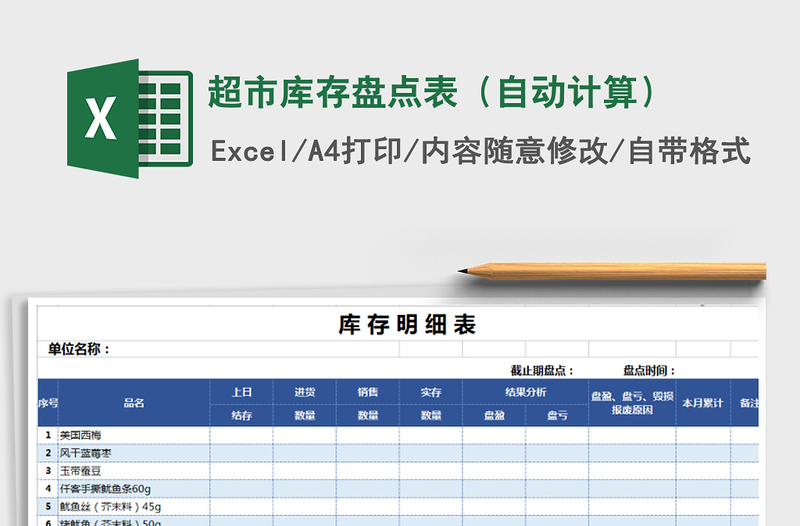Click row number 5 cell
This screenshot has width=800, height=526.
coord(48,507)
